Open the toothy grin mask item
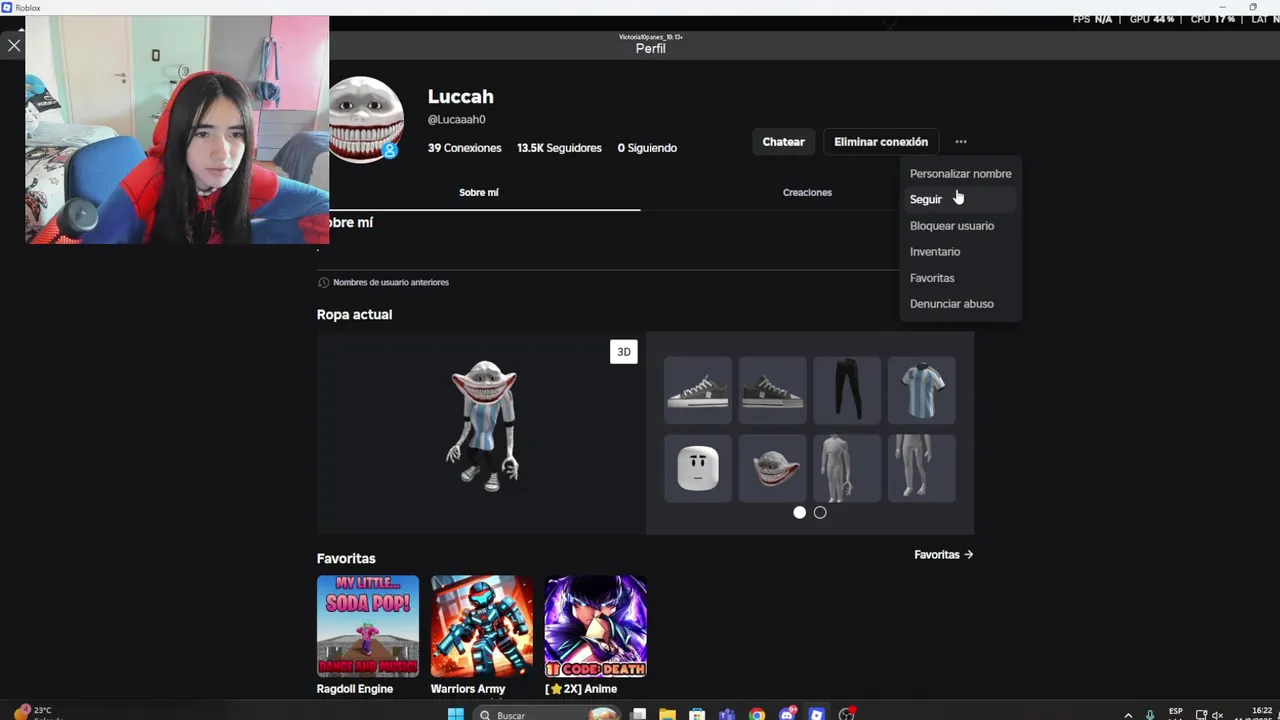Screen dimensions: 1280x720 pyautogui.click(x=772, y=467)
